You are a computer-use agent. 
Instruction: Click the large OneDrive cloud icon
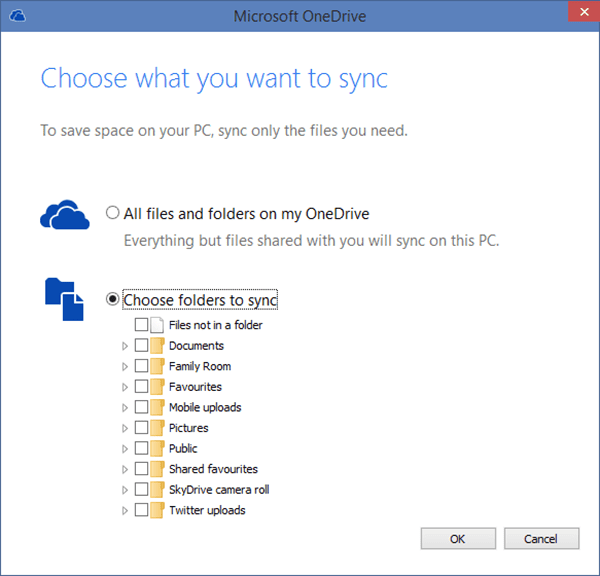65,215
